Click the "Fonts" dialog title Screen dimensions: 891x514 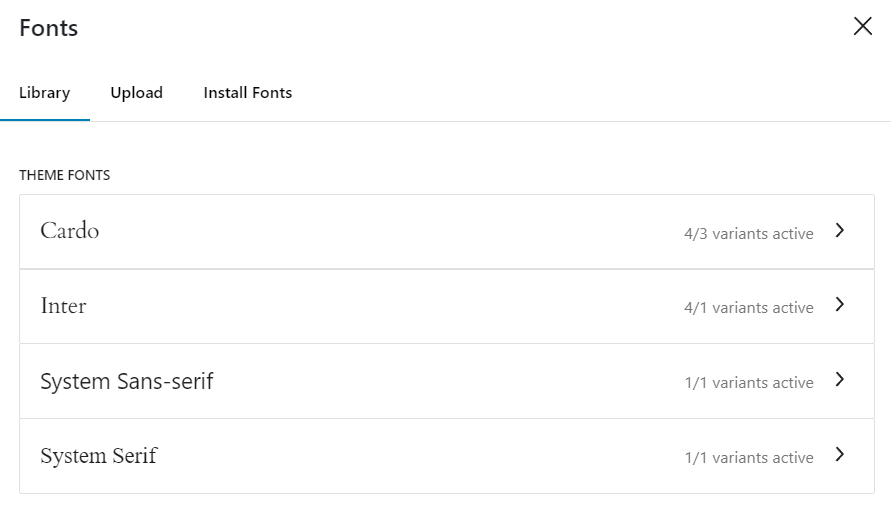pyautogui.click(x=49, y=28)
